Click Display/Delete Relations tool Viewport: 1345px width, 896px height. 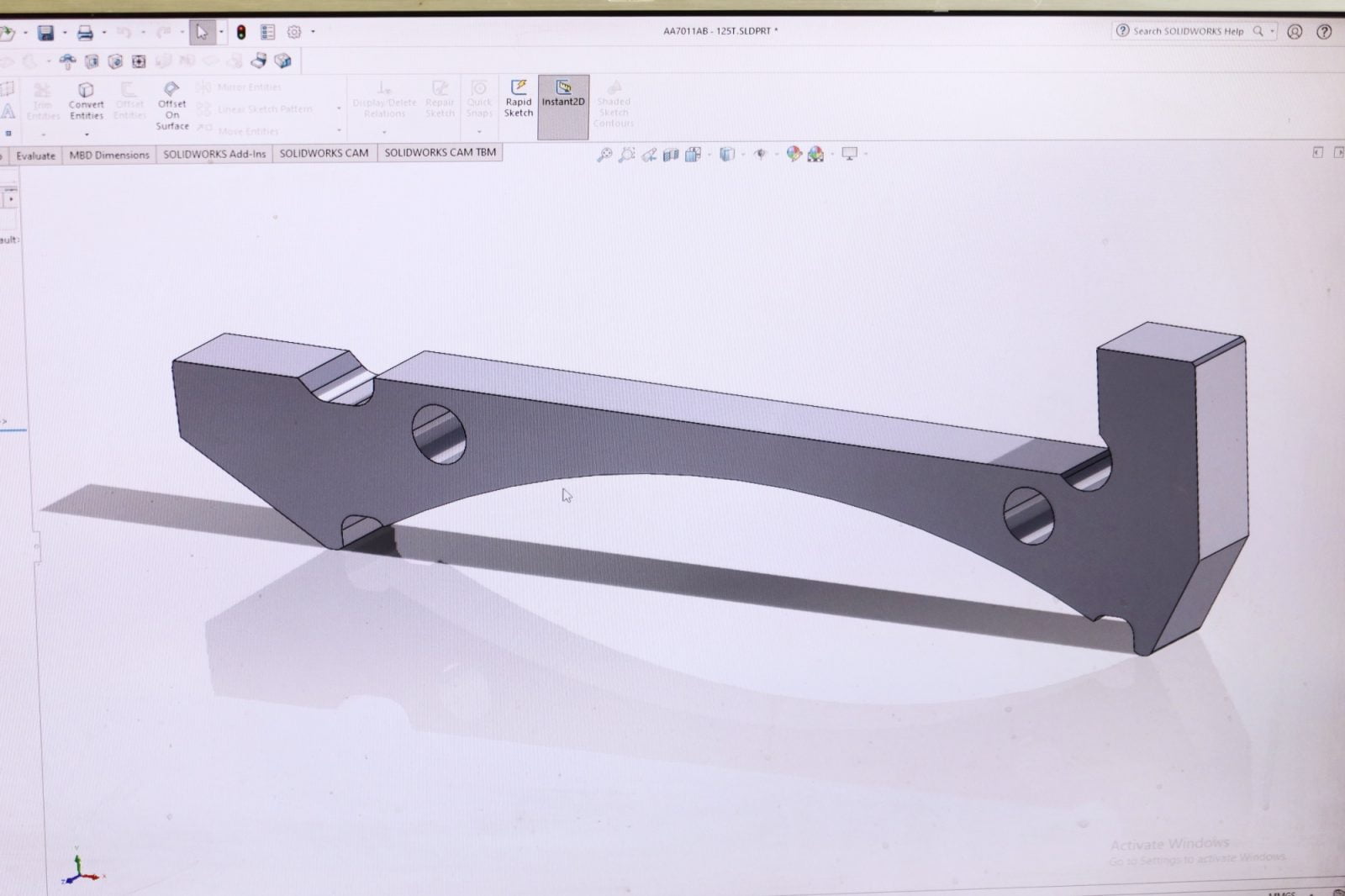click(x=384, y=99)
